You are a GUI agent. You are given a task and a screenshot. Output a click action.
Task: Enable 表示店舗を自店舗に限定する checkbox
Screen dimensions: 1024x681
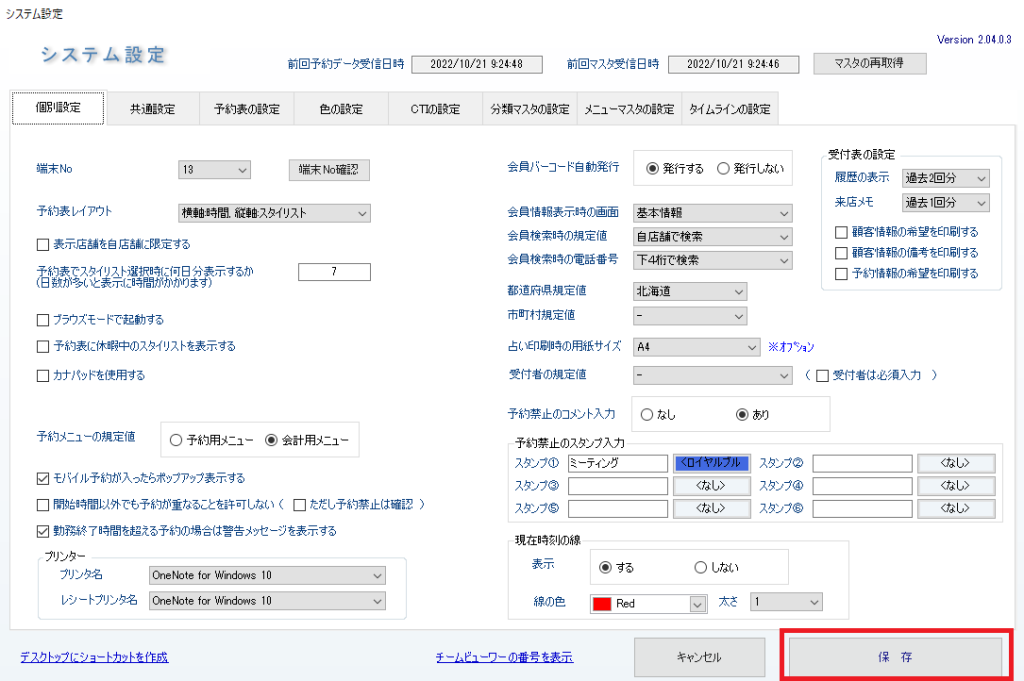[x=43, y=244]
